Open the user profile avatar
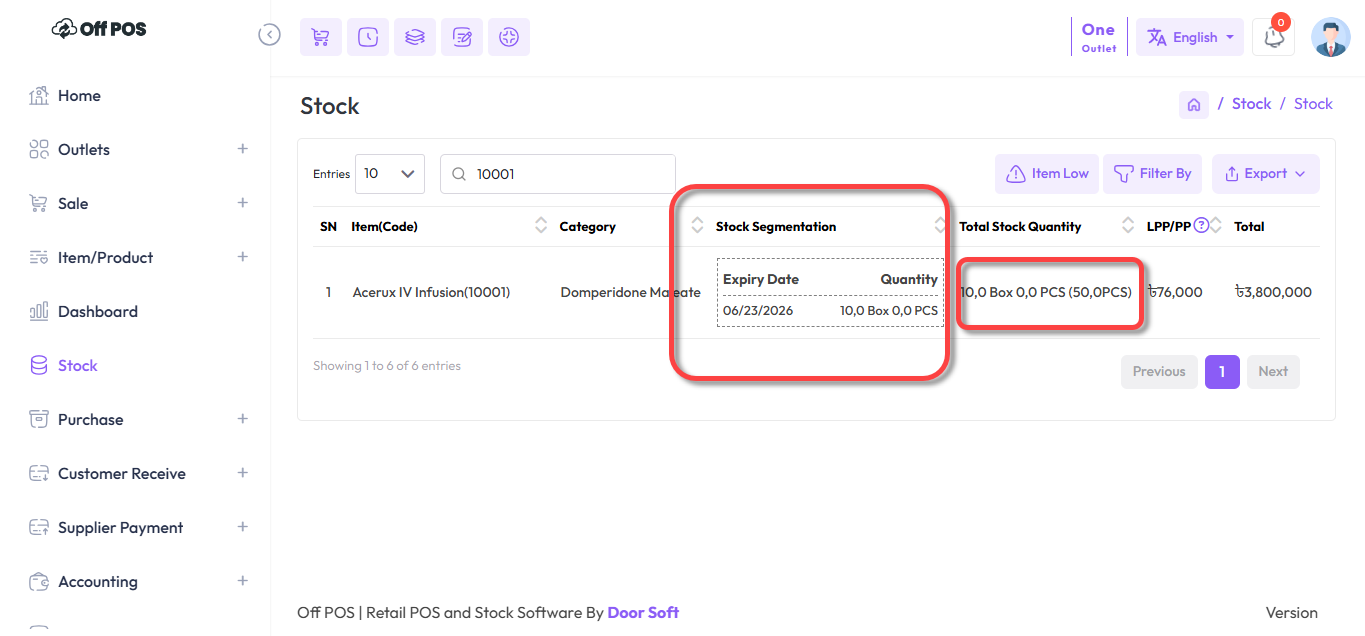This screenshot has width=1365, height=636. pyautogui.click(x=1330, y=37)
